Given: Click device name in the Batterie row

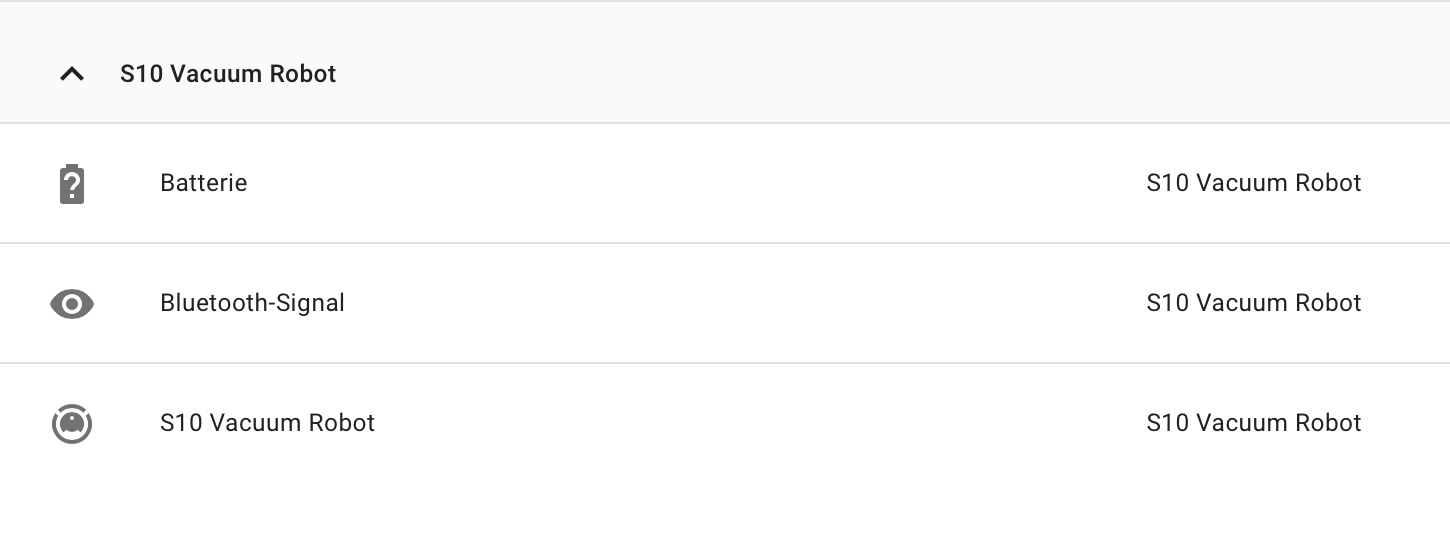Looking at the screenshot, I should pyautogui.click(x=1253, y=183).
